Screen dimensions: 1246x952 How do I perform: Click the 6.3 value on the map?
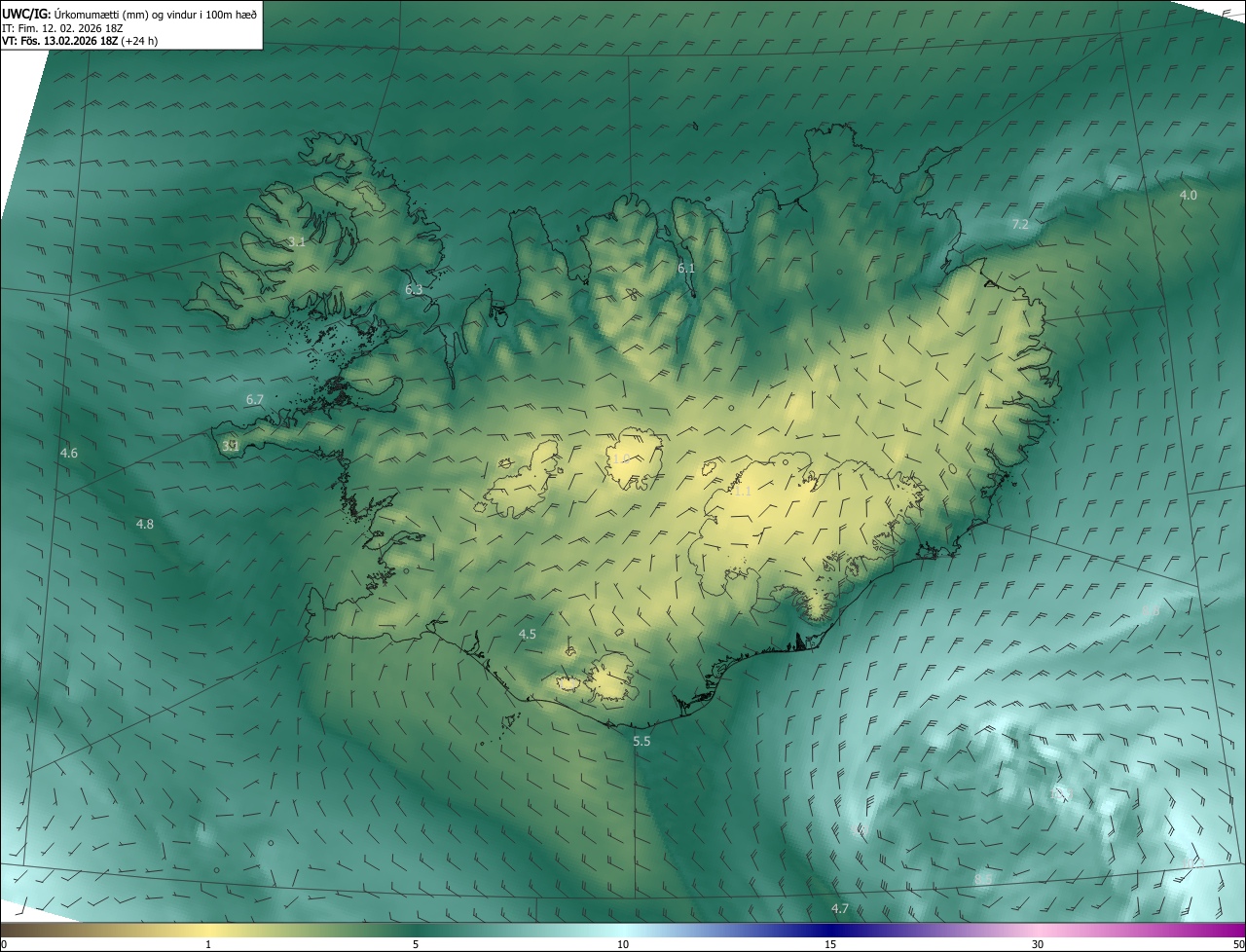point(414,289)
